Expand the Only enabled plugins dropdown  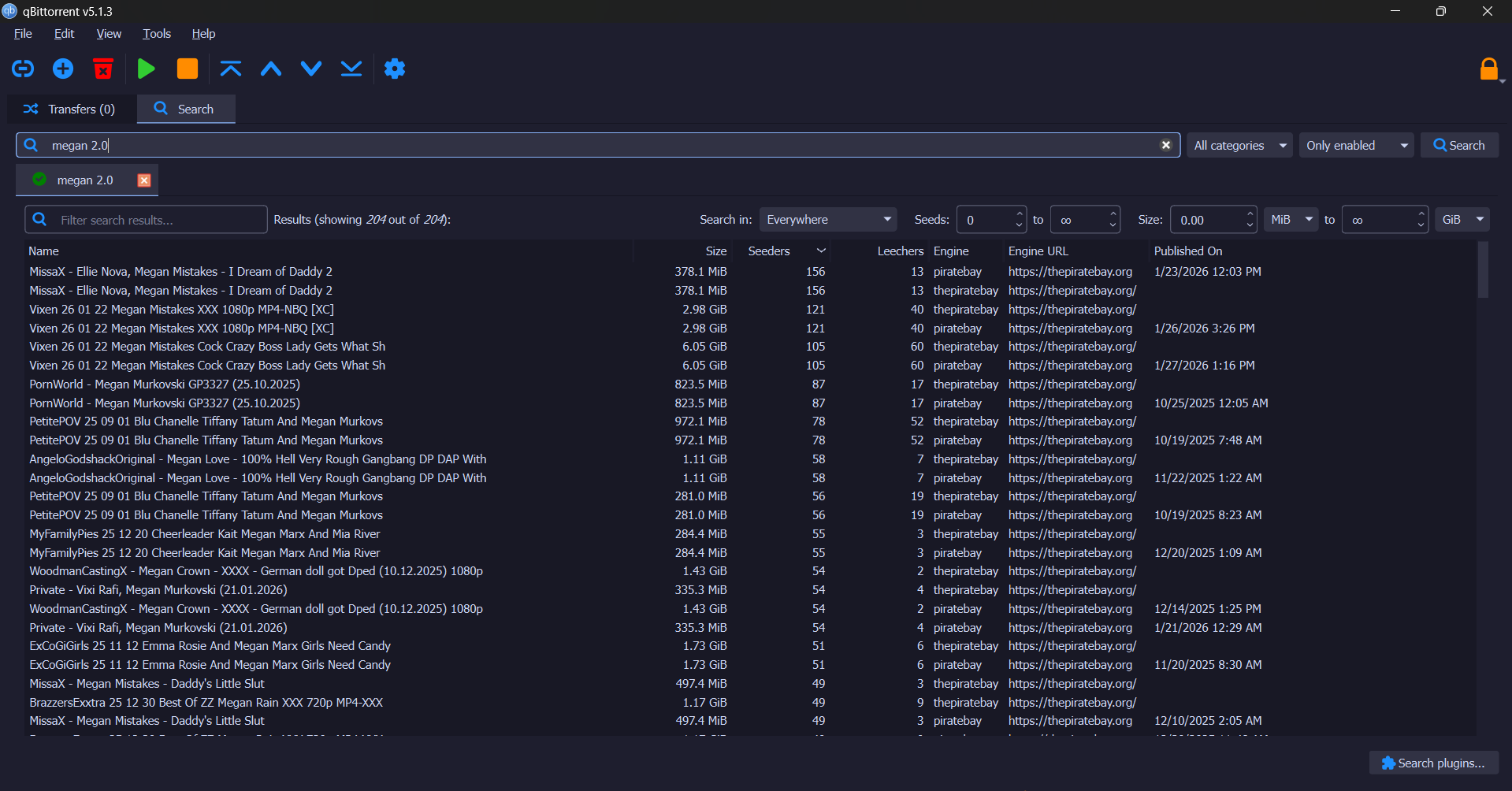click(1356, 145)
